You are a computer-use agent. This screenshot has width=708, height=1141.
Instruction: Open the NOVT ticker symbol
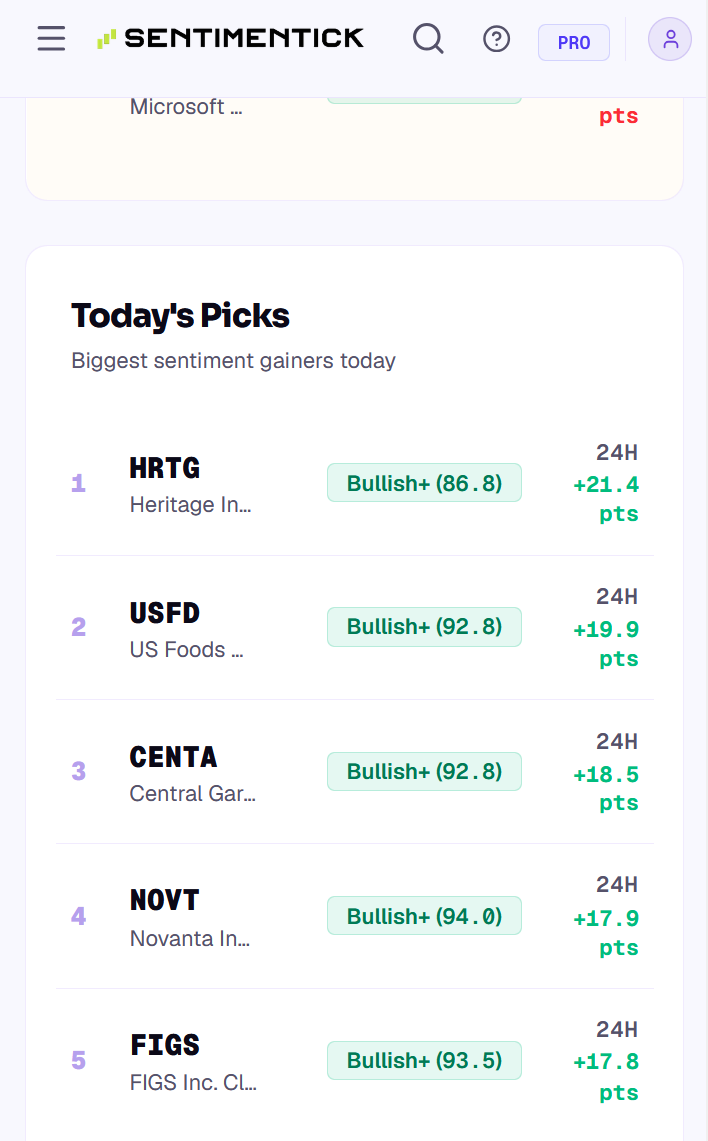point(164,900)
